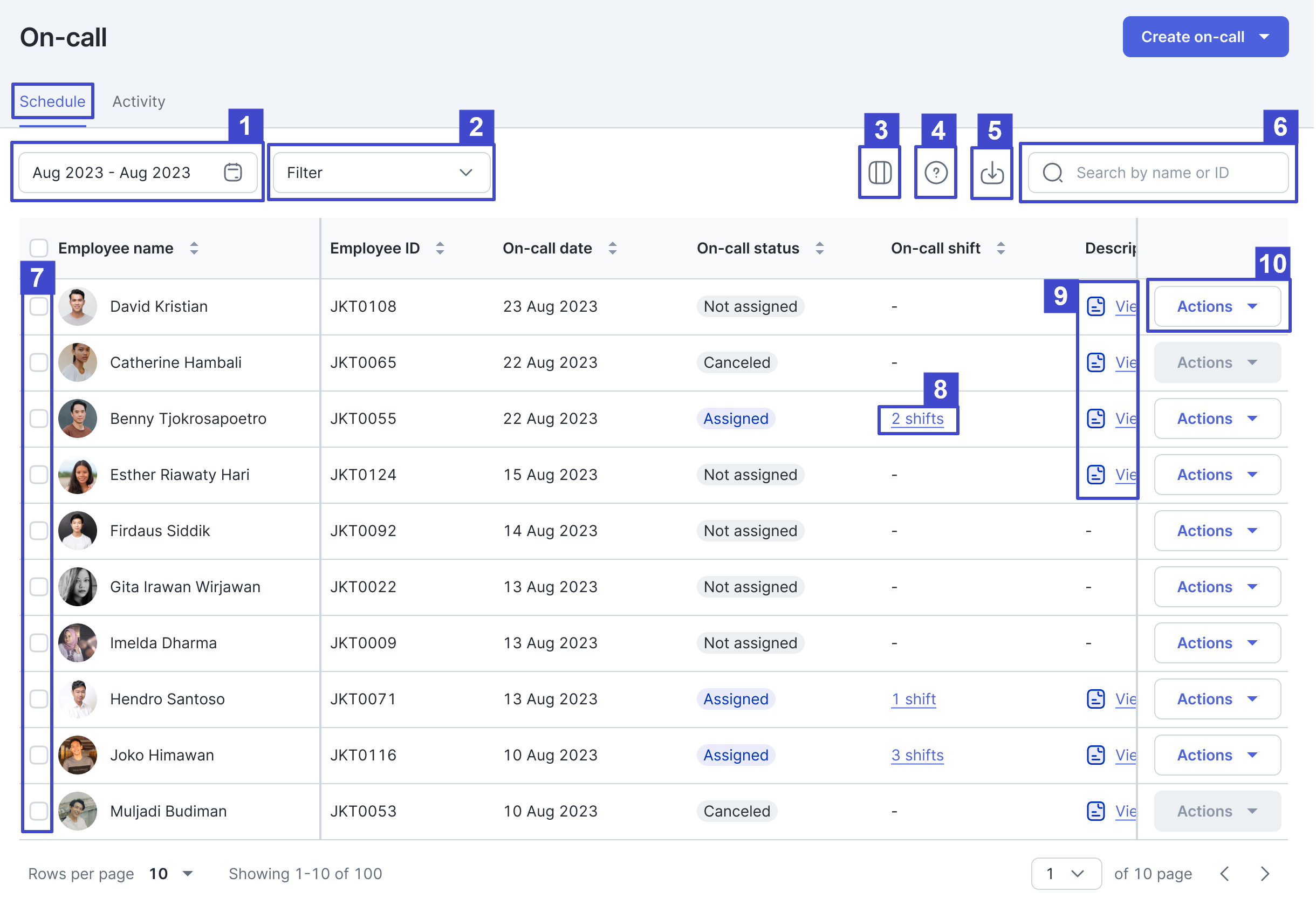Go to previous page arrow

(1226, 875)
